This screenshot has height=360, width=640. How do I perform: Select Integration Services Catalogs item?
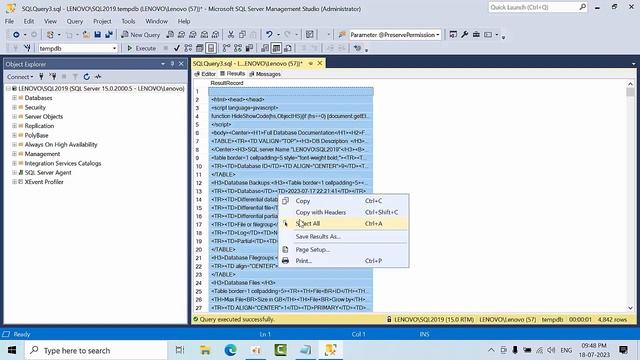tap(63, 163)
